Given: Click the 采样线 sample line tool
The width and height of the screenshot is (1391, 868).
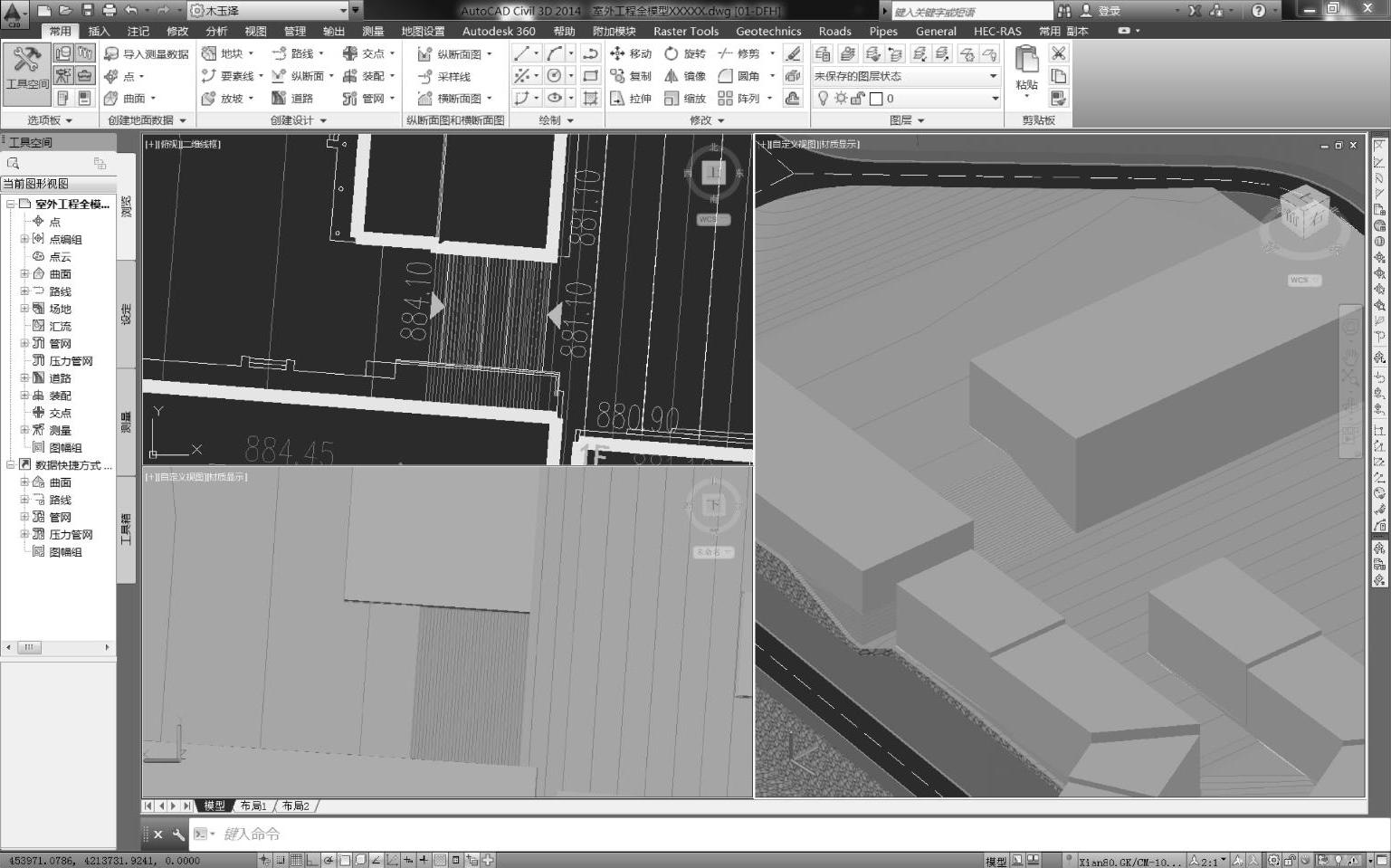Looking at the screenshot, I should [444, 76].
